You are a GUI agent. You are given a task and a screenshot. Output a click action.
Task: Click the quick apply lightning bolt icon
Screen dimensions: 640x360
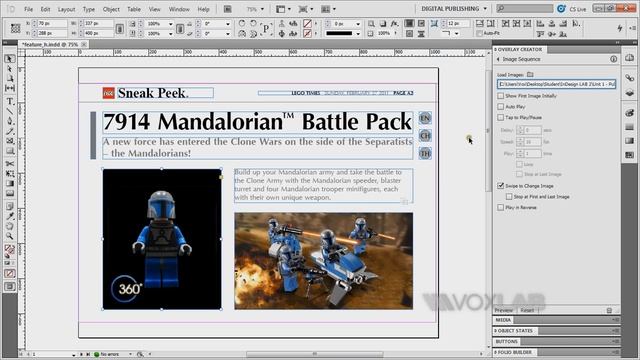(x=620, y=28)
